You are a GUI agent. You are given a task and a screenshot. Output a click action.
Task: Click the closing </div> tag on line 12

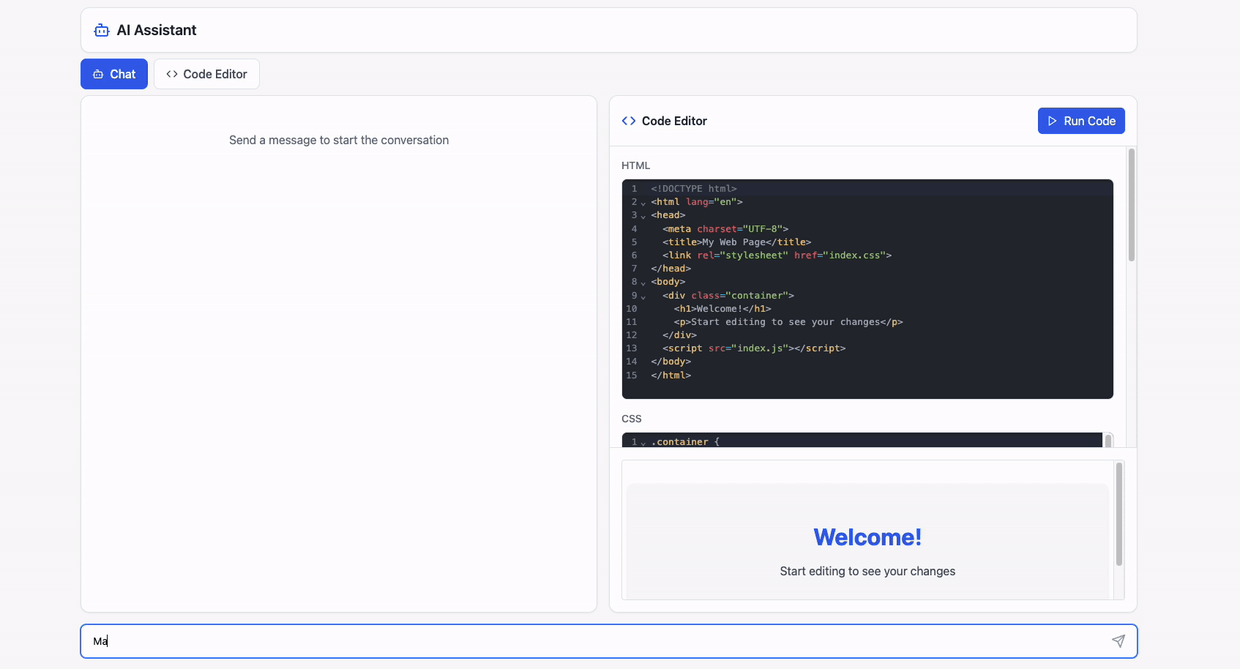(679, 335)
